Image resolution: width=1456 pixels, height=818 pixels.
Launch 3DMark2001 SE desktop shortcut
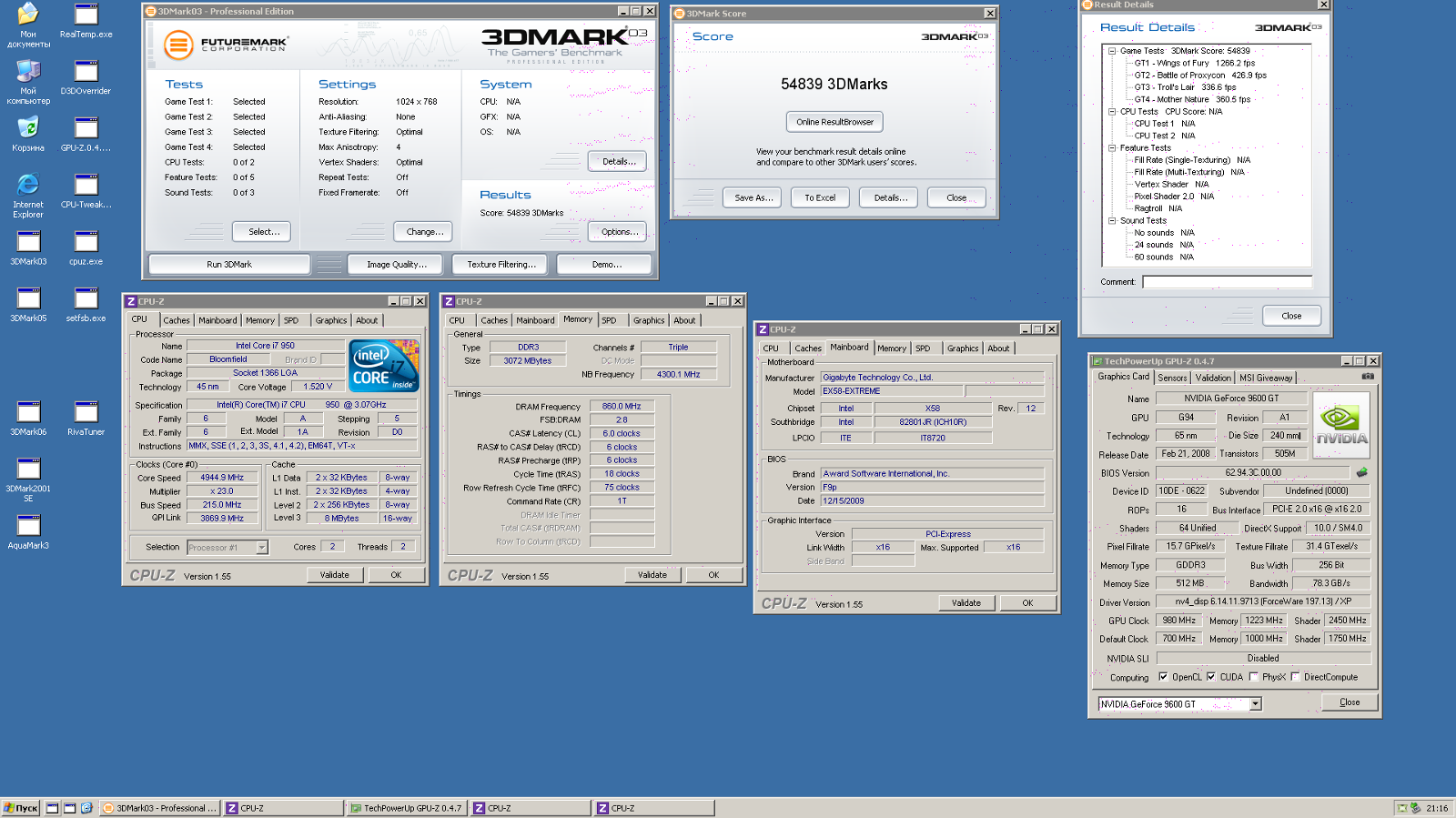(x=28, y=480)
